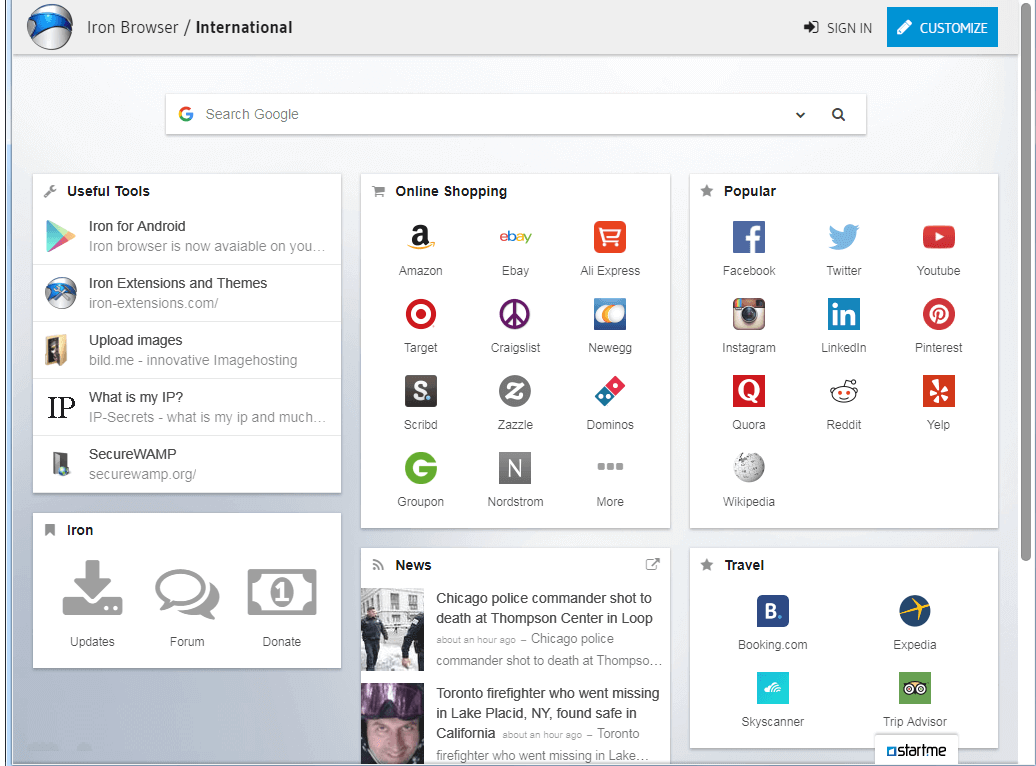Screen dimensions: 1036x766
Task: Read the Chicago police commander headline
Action: (544, 608)
